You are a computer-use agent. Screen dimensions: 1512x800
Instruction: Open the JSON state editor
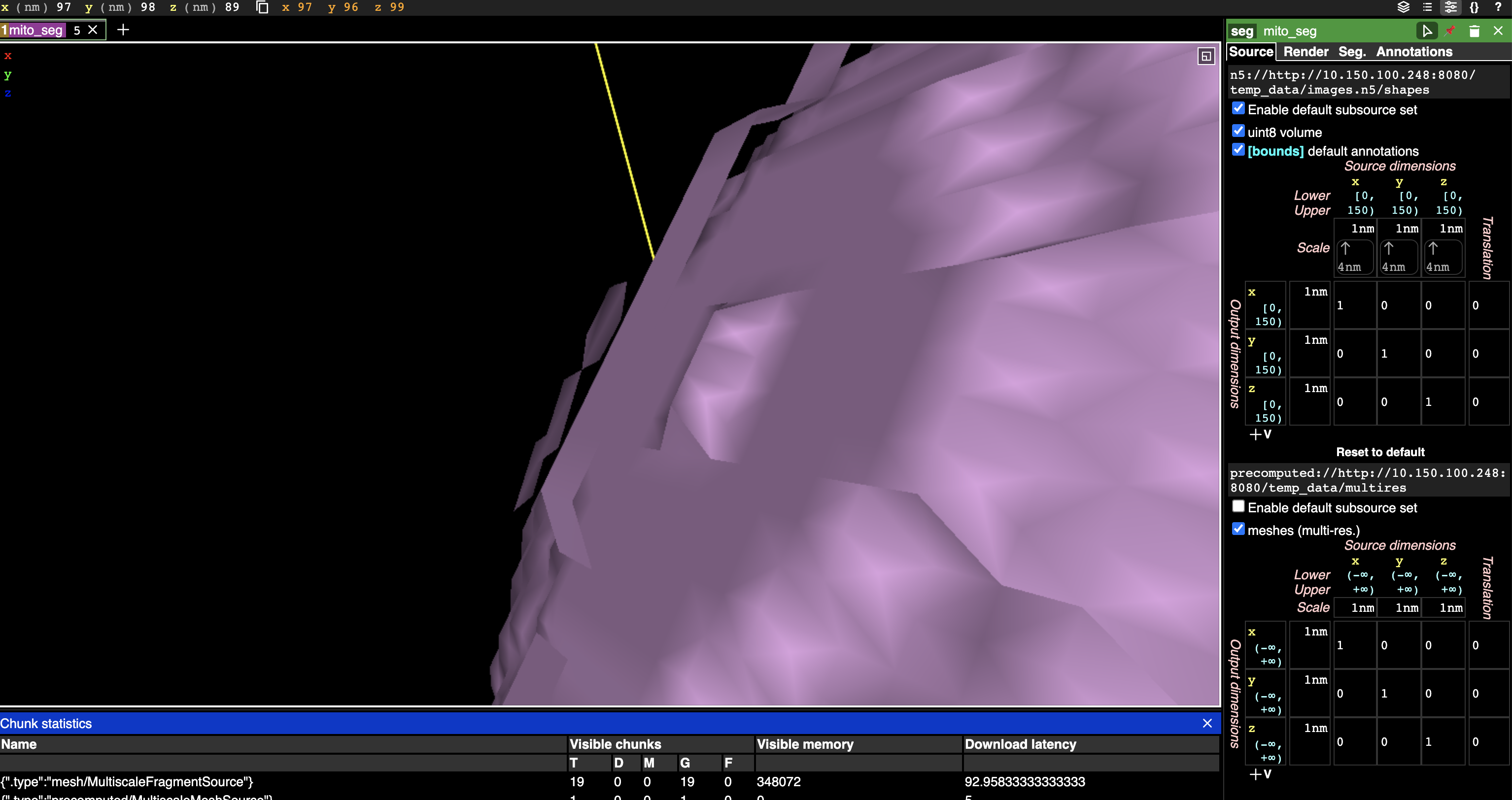coord(1475,7)
